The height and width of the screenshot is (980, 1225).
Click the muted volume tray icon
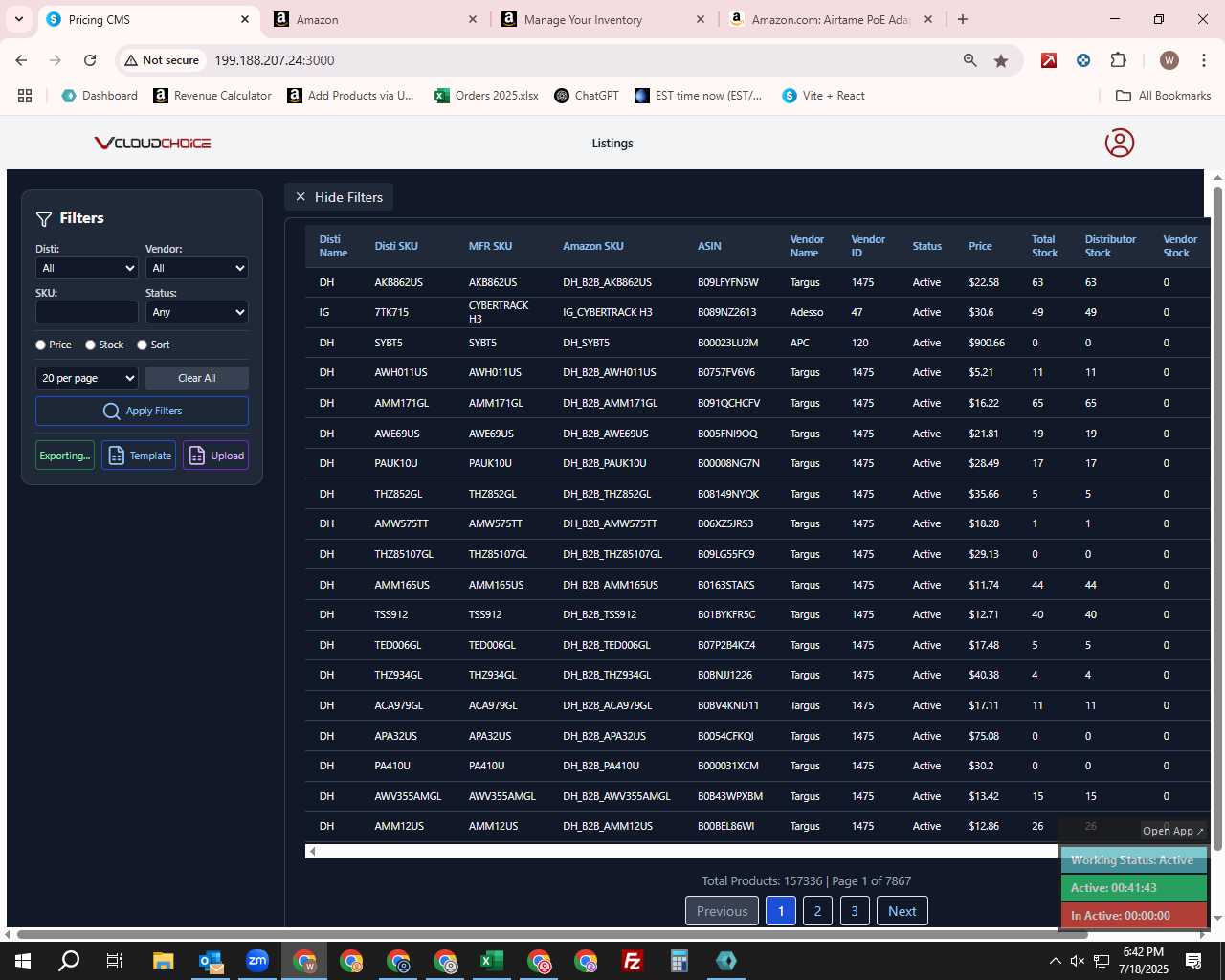[x=1078, y=961]
